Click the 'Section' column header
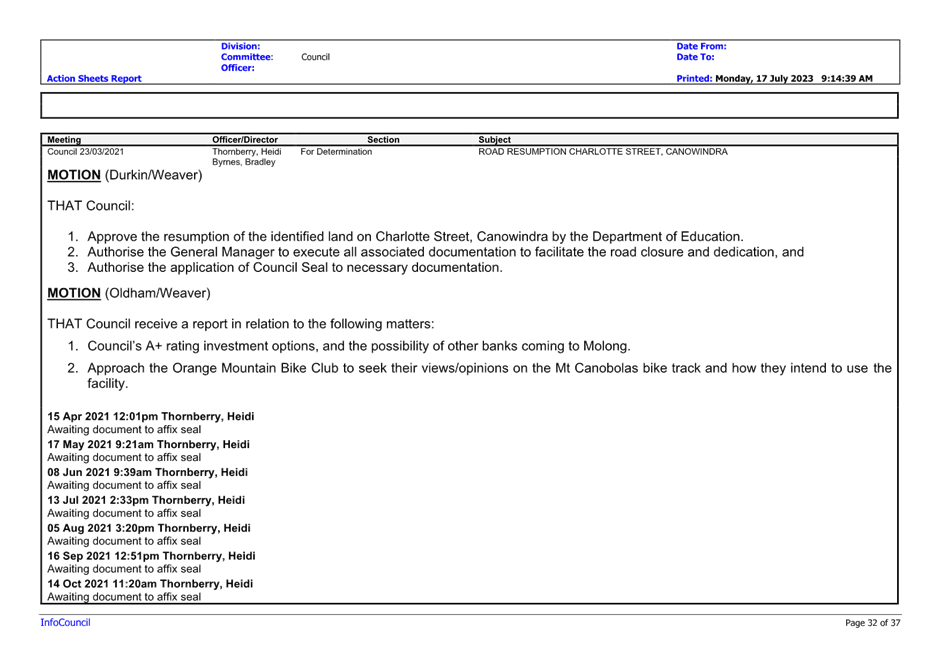The width and height of the screenshot is (940, 664). click(383, 140)
